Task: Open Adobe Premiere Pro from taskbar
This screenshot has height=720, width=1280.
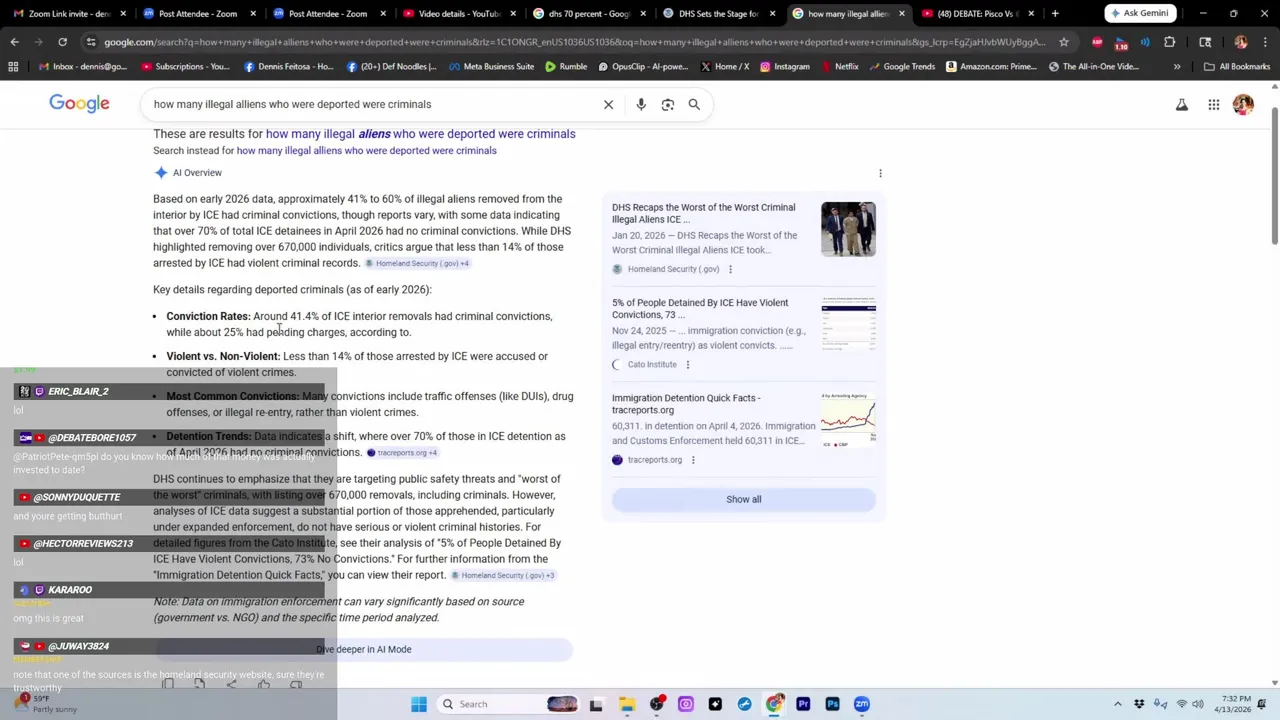Action: (x=803, y=704)
